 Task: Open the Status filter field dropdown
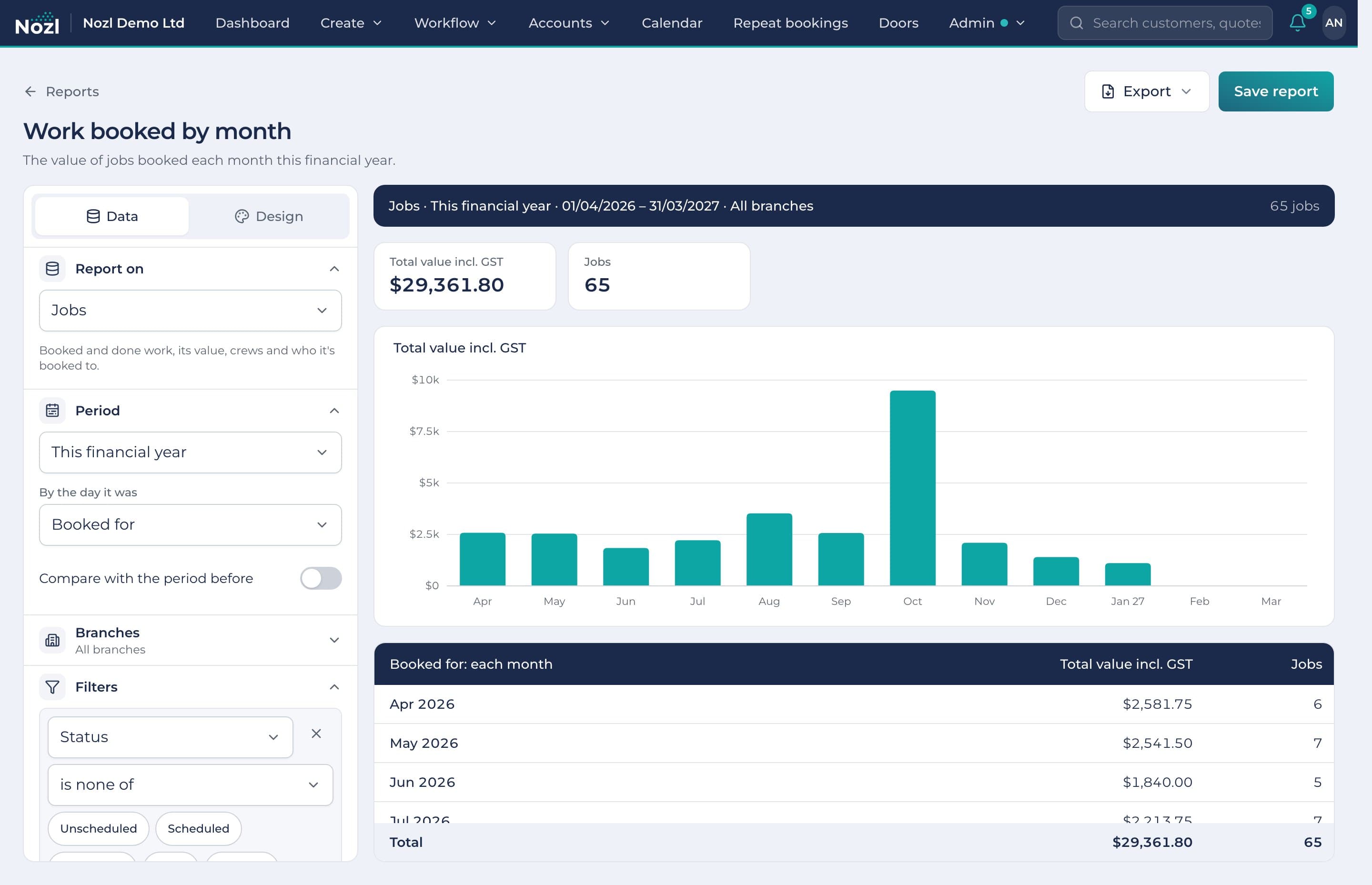pos(170,737)
